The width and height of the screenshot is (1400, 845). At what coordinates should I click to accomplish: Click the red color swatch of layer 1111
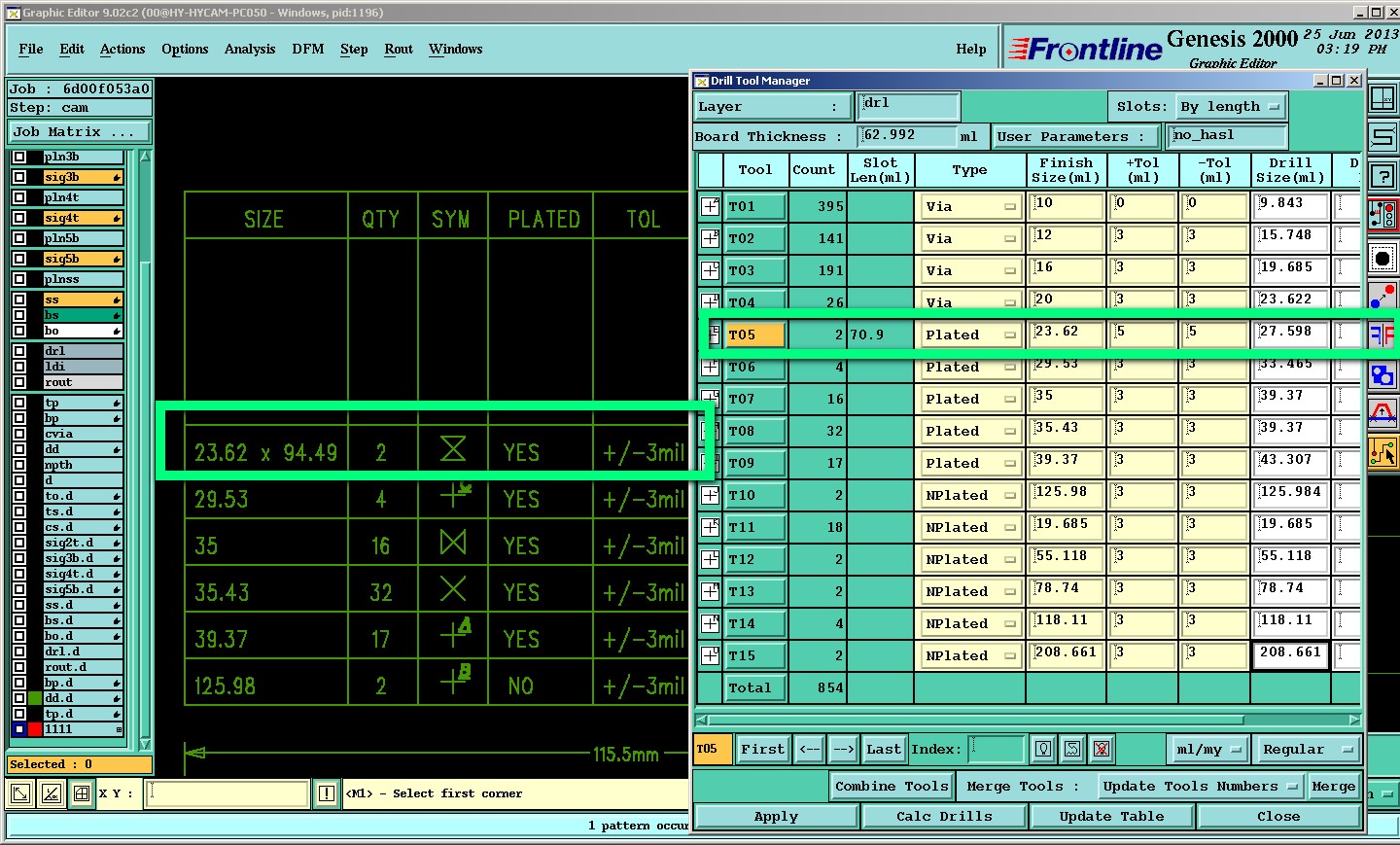click(x=35, y=729)
